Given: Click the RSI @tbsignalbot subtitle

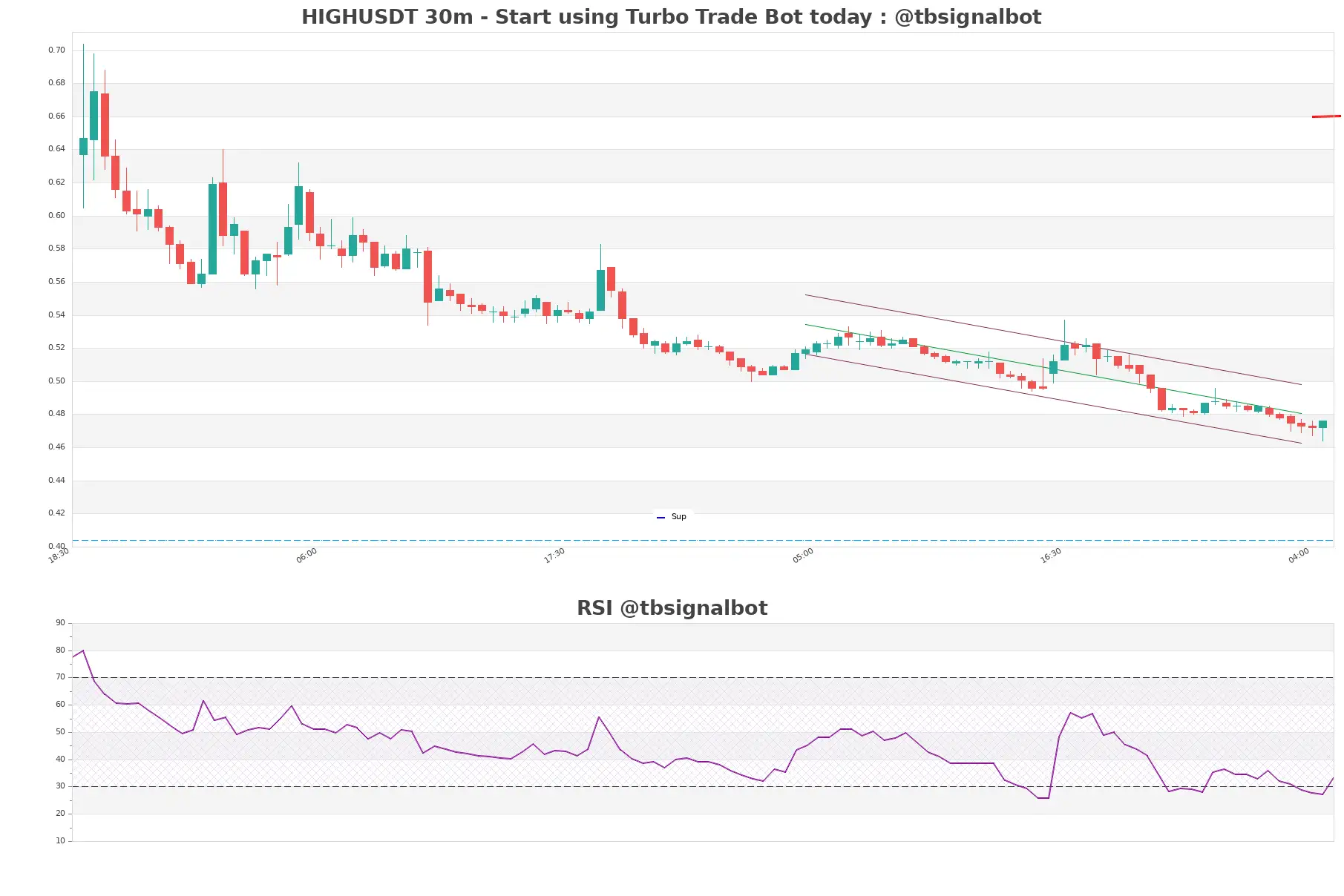Looking at the screenshot, I should point(672,608).
